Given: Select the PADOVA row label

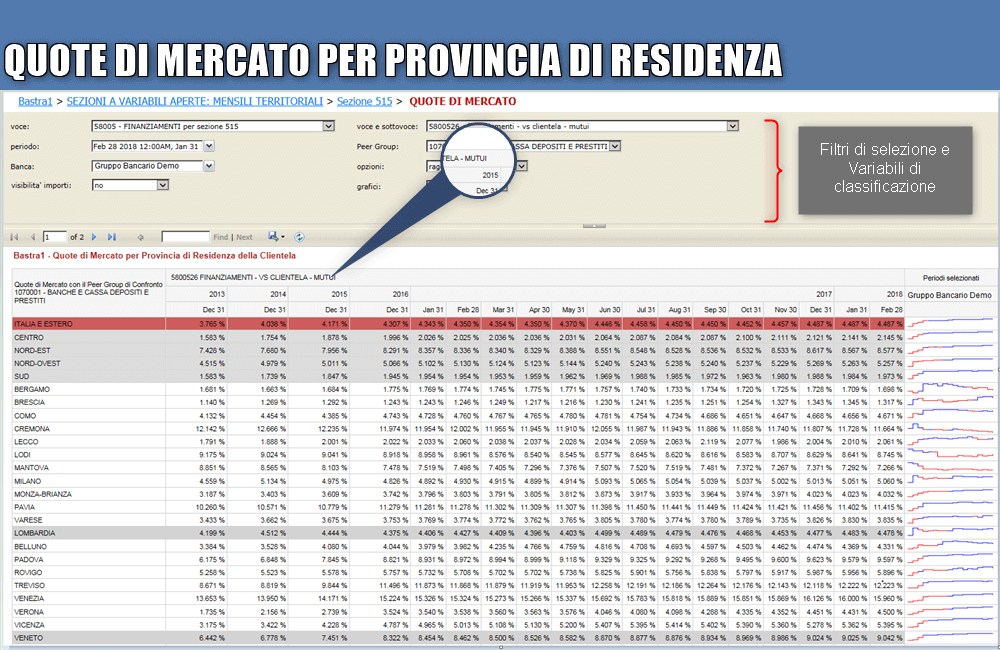Looking at the screenshot, I should (x=29, y=559).
